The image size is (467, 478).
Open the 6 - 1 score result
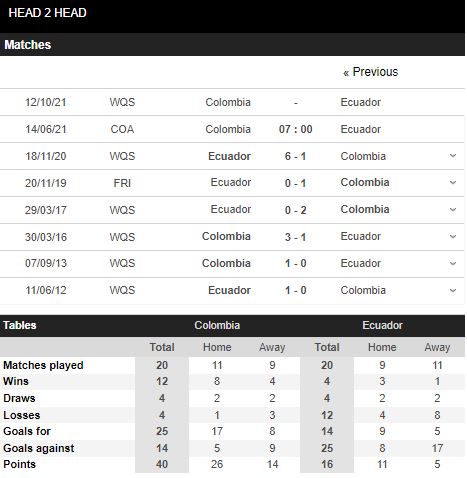click(x=295, y=156)
